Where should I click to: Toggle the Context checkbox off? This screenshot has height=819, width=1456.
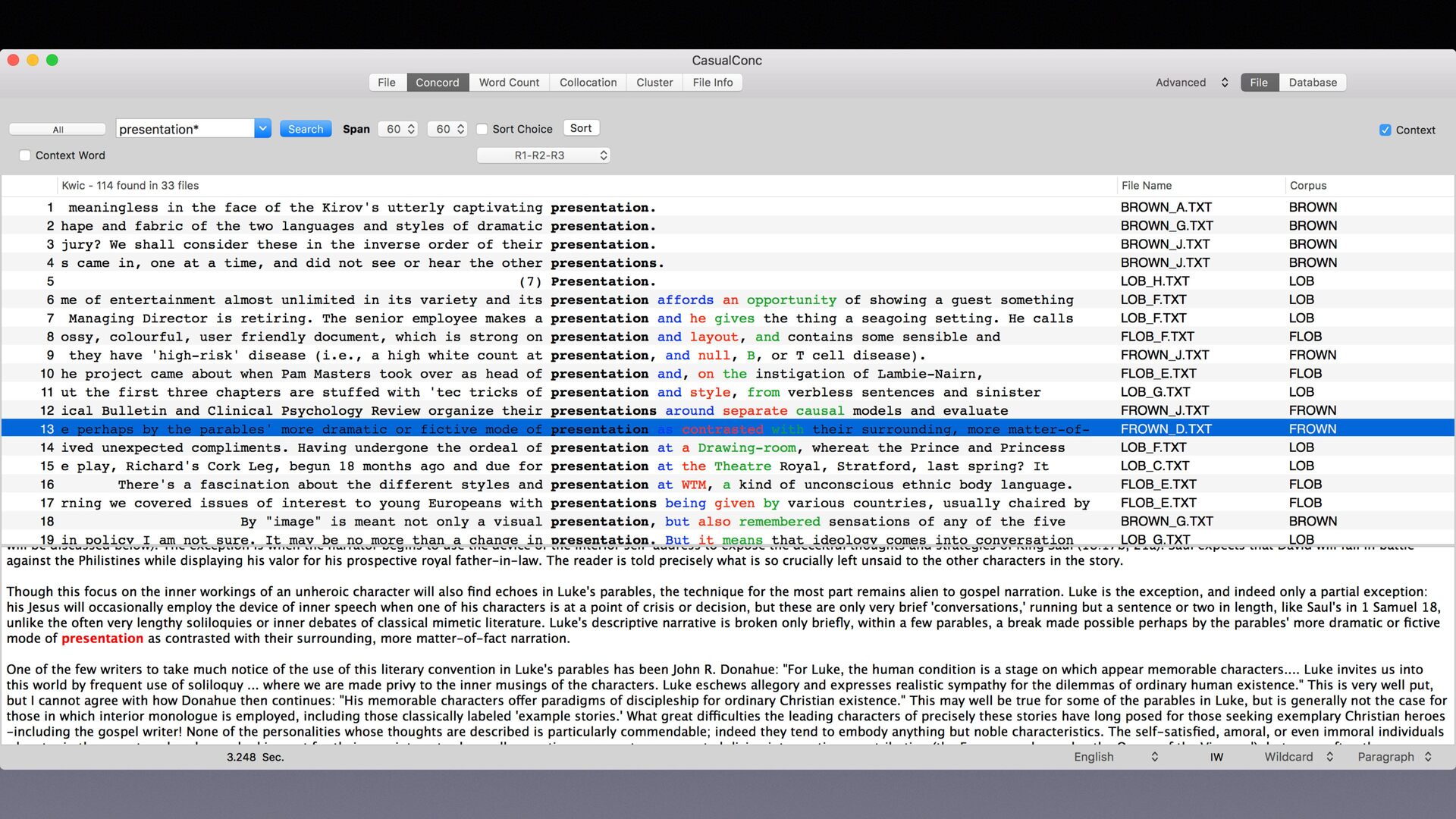1385,130
